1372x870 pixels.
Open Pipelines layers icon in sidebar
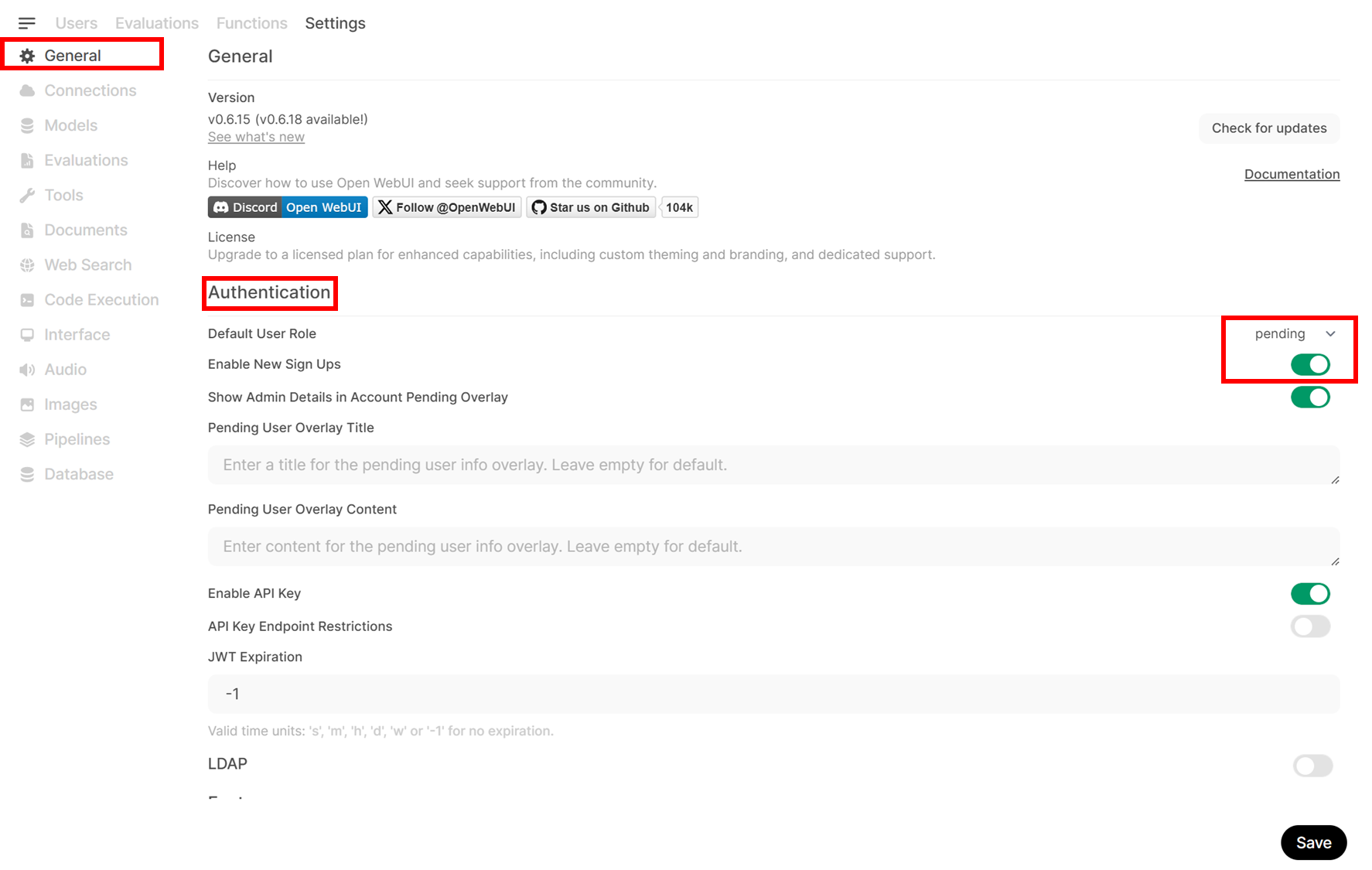point(27,439)
